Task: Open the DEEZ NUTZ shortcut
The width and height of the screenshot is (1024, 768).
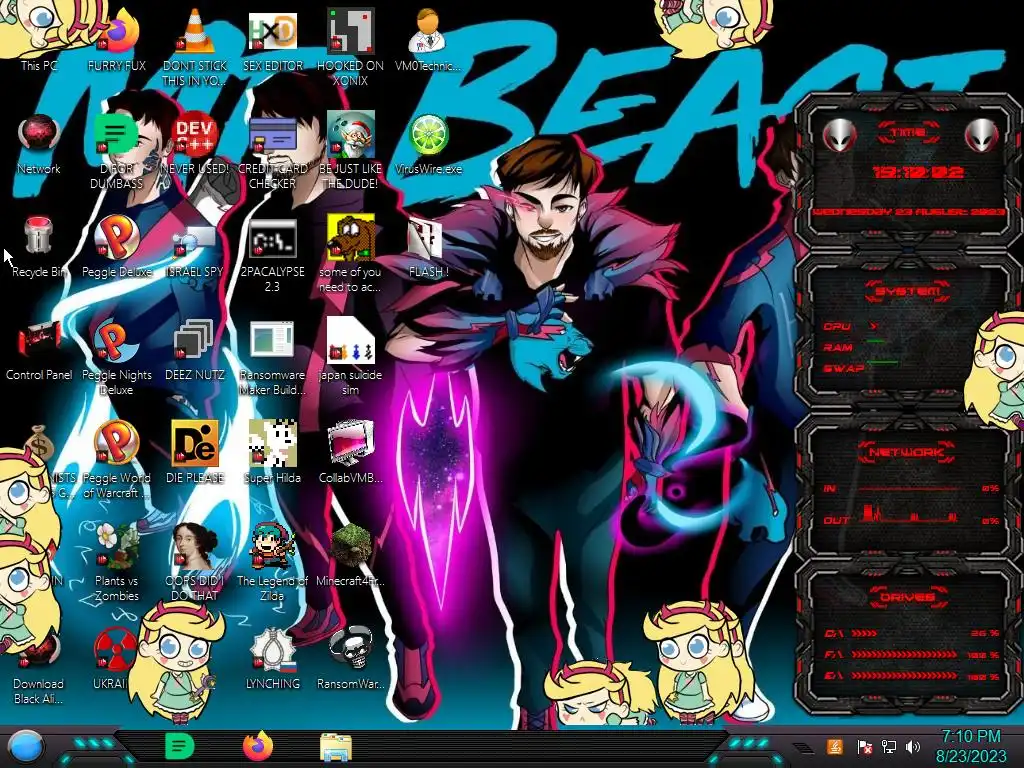Action: 195,349
